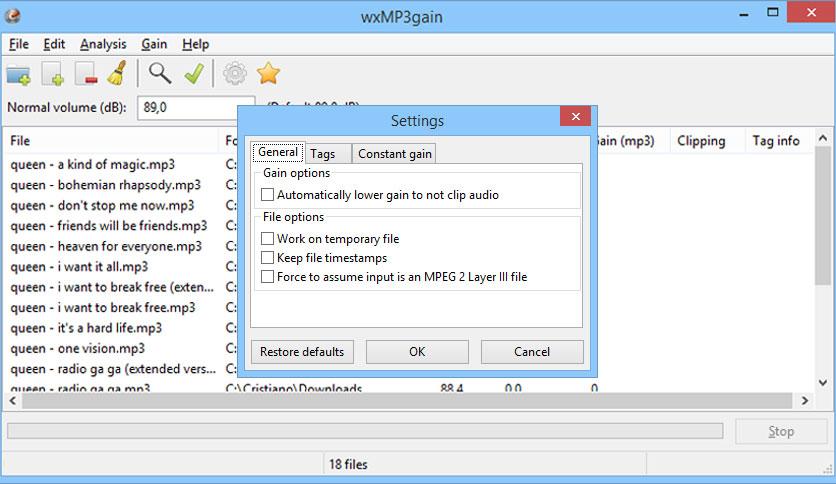Click the Add folder toolbar icon

click(x=19, y=74)
